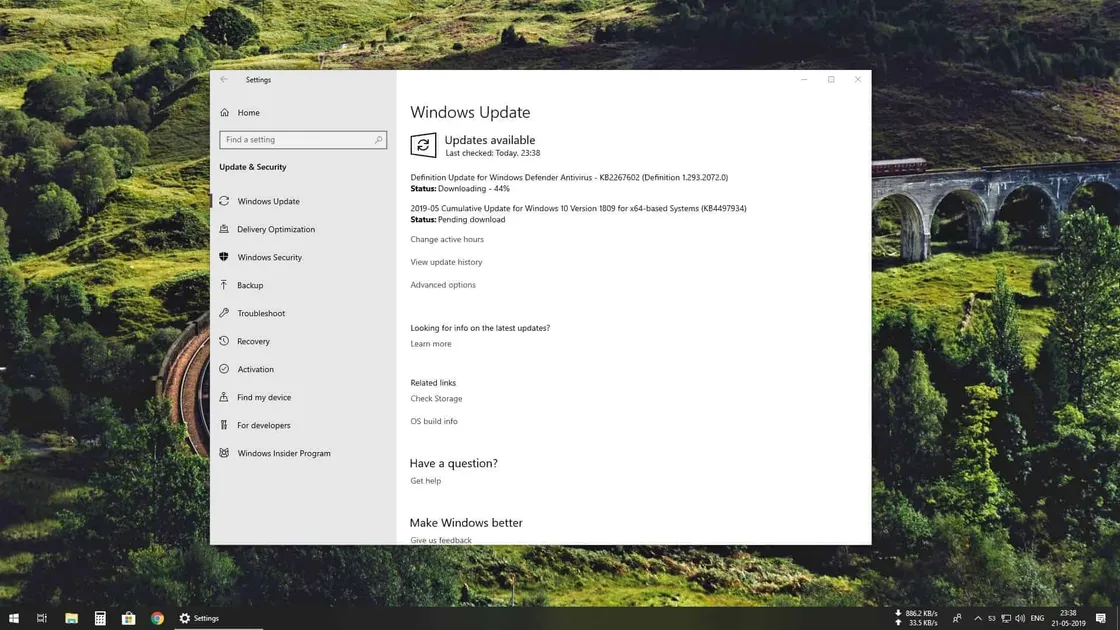Open the Calculator from the taskbar
Screen dimensions: 1120x630
[100, 618]
